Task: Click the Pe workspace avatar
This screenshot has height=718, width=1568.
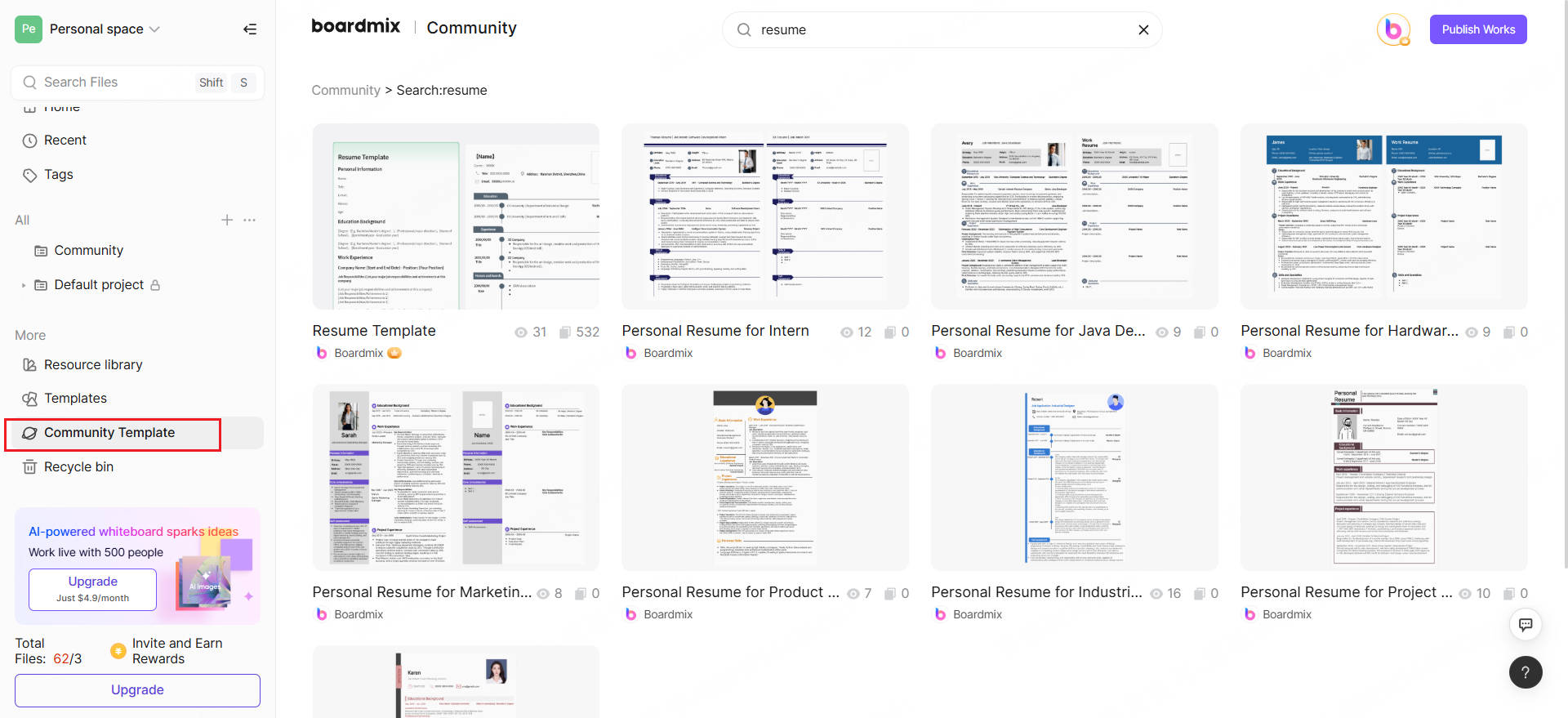Action: pyautogui.click(x=29, y=29)
